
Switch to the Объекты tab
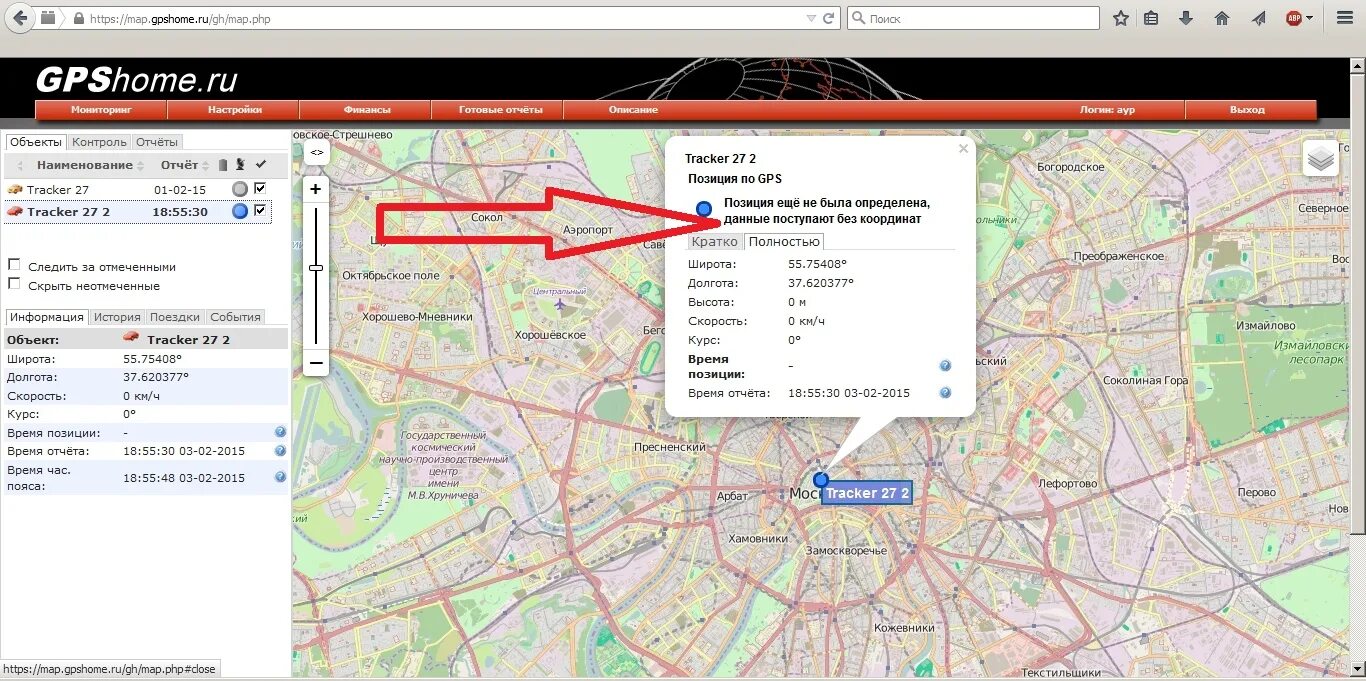pyautogui.click(x=36, y=142)
